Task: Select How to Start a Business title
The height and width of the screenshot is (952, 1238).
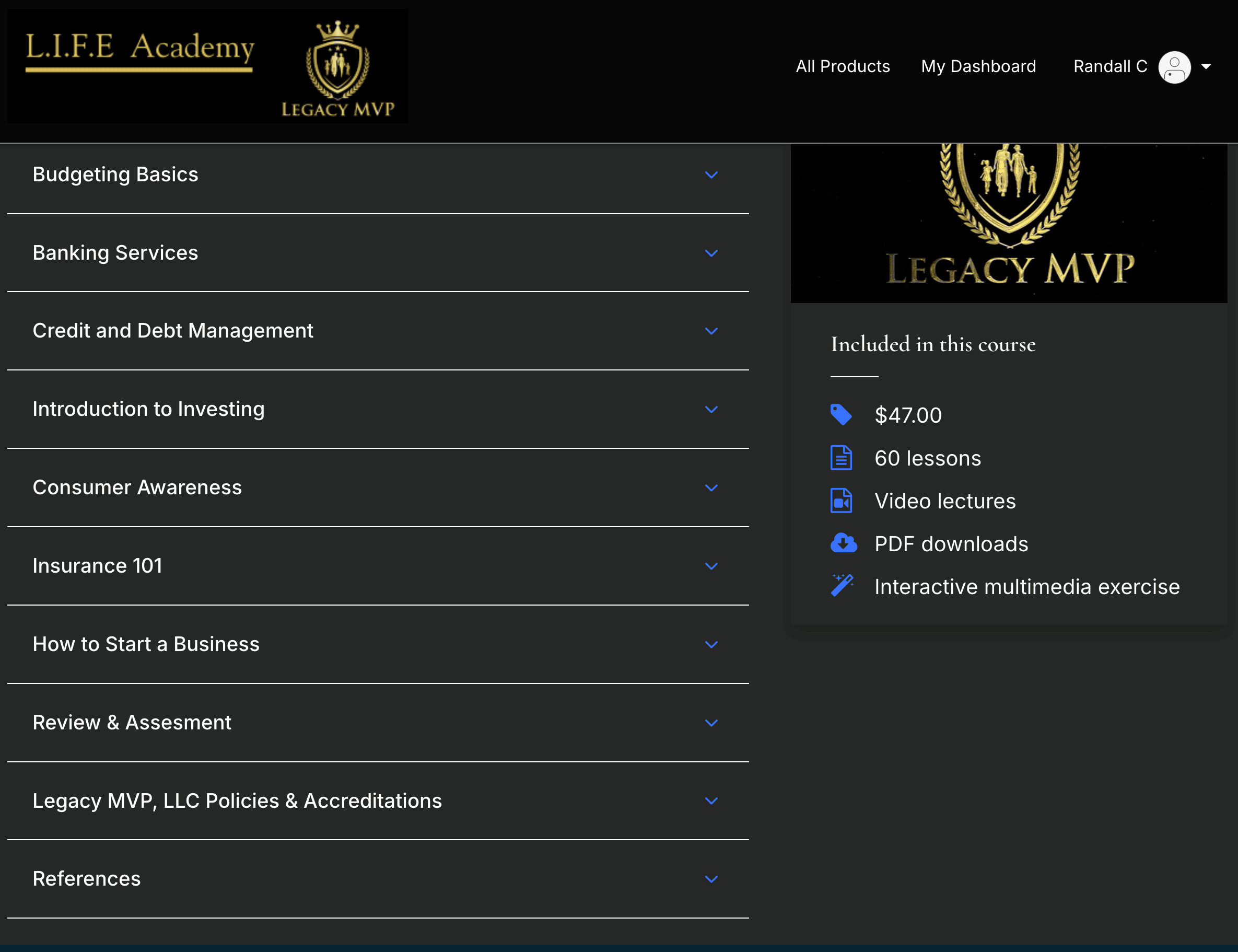Action: [x=146, y=644]
